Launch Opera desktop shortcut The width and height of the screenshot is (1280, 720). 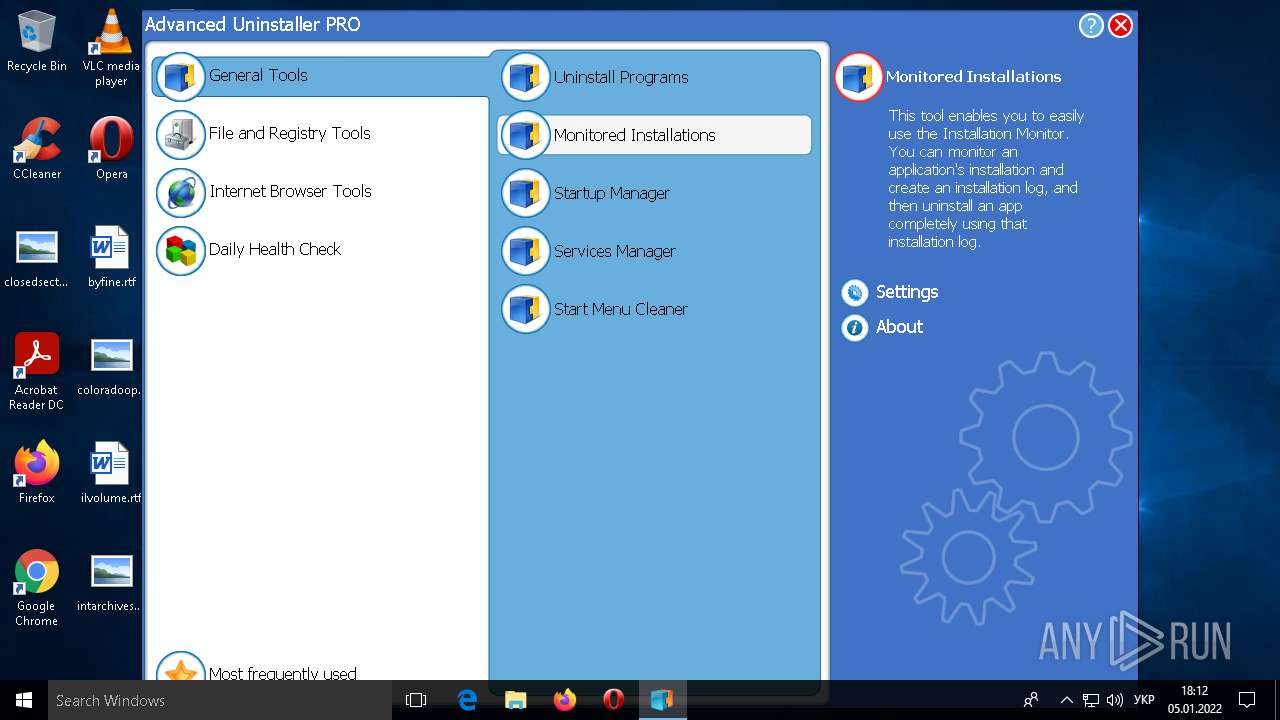coord(111,149)
